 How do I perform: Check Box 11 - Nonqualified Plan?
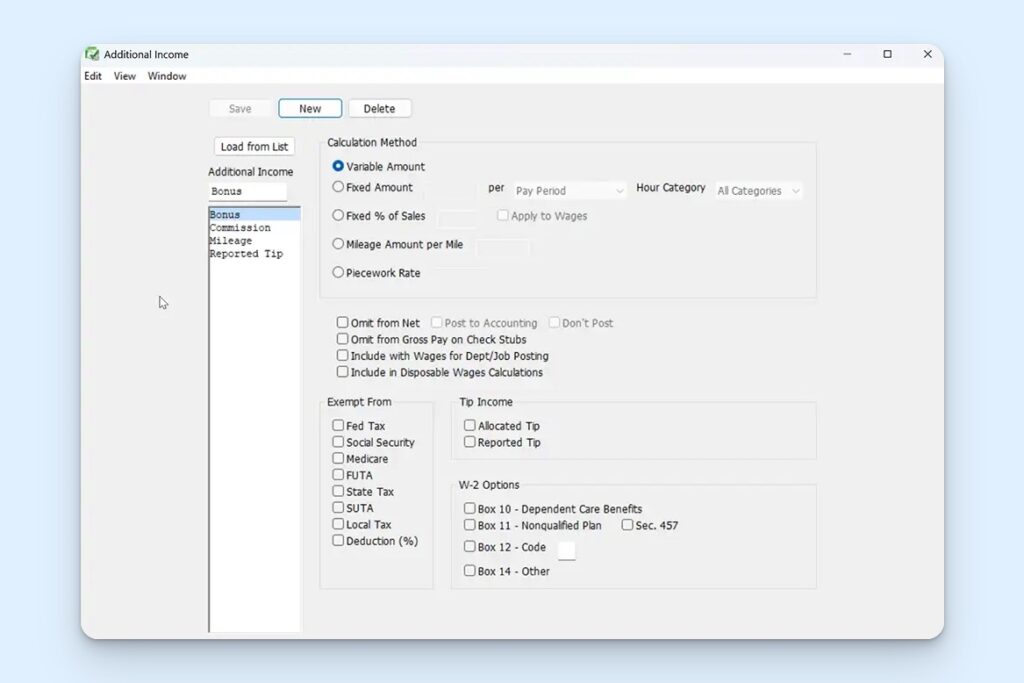(x=470, y=524)
